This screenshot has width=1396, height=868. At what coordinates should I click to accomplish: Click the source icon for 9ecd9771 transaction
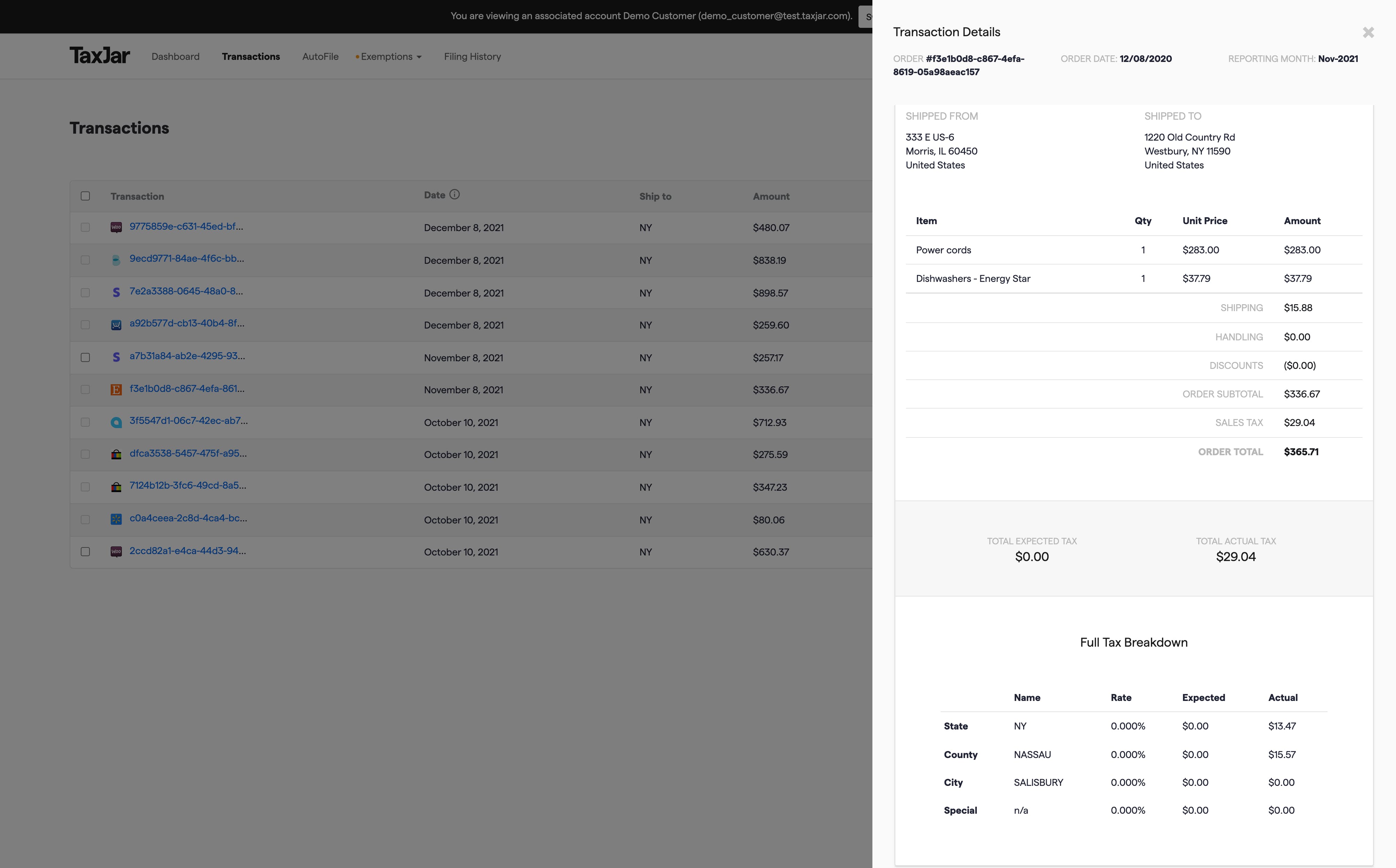(116, 260)
